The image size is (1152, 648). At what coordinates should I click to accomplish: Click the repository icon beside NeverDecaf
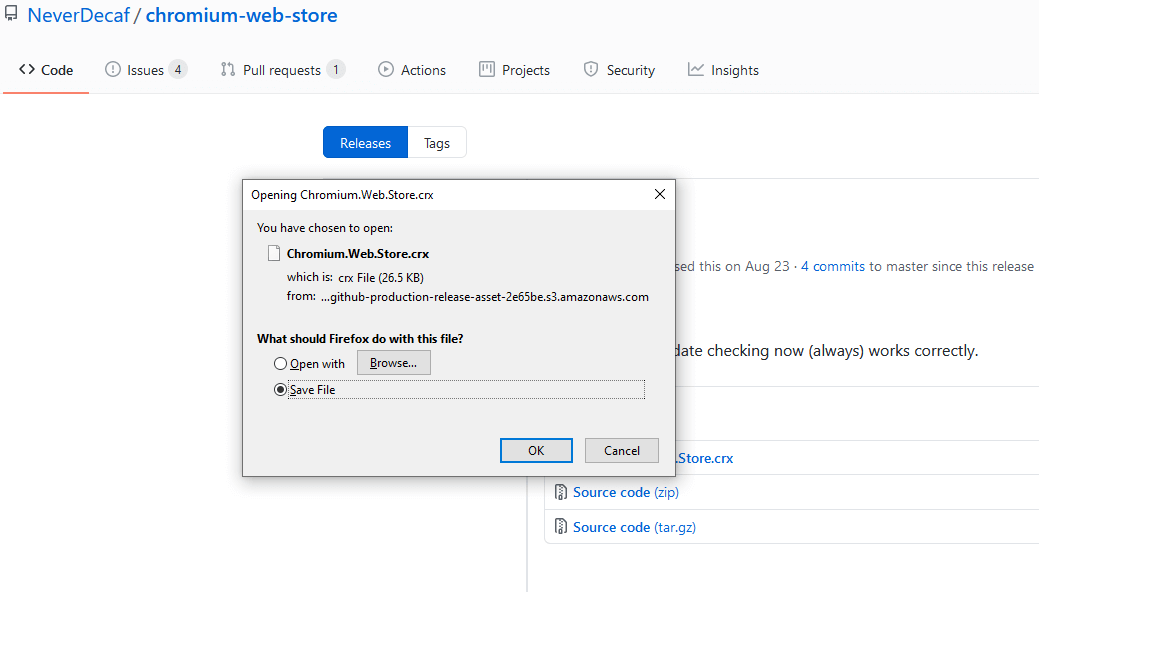[11, 15]
